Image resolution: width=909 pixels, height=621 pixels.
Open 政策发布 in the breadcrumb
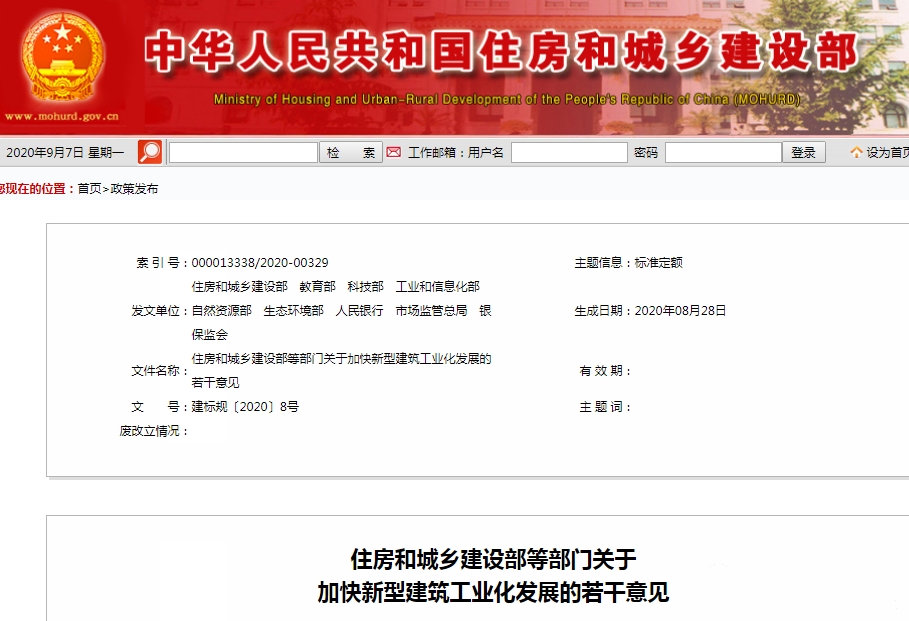click(x=134, y=189)
